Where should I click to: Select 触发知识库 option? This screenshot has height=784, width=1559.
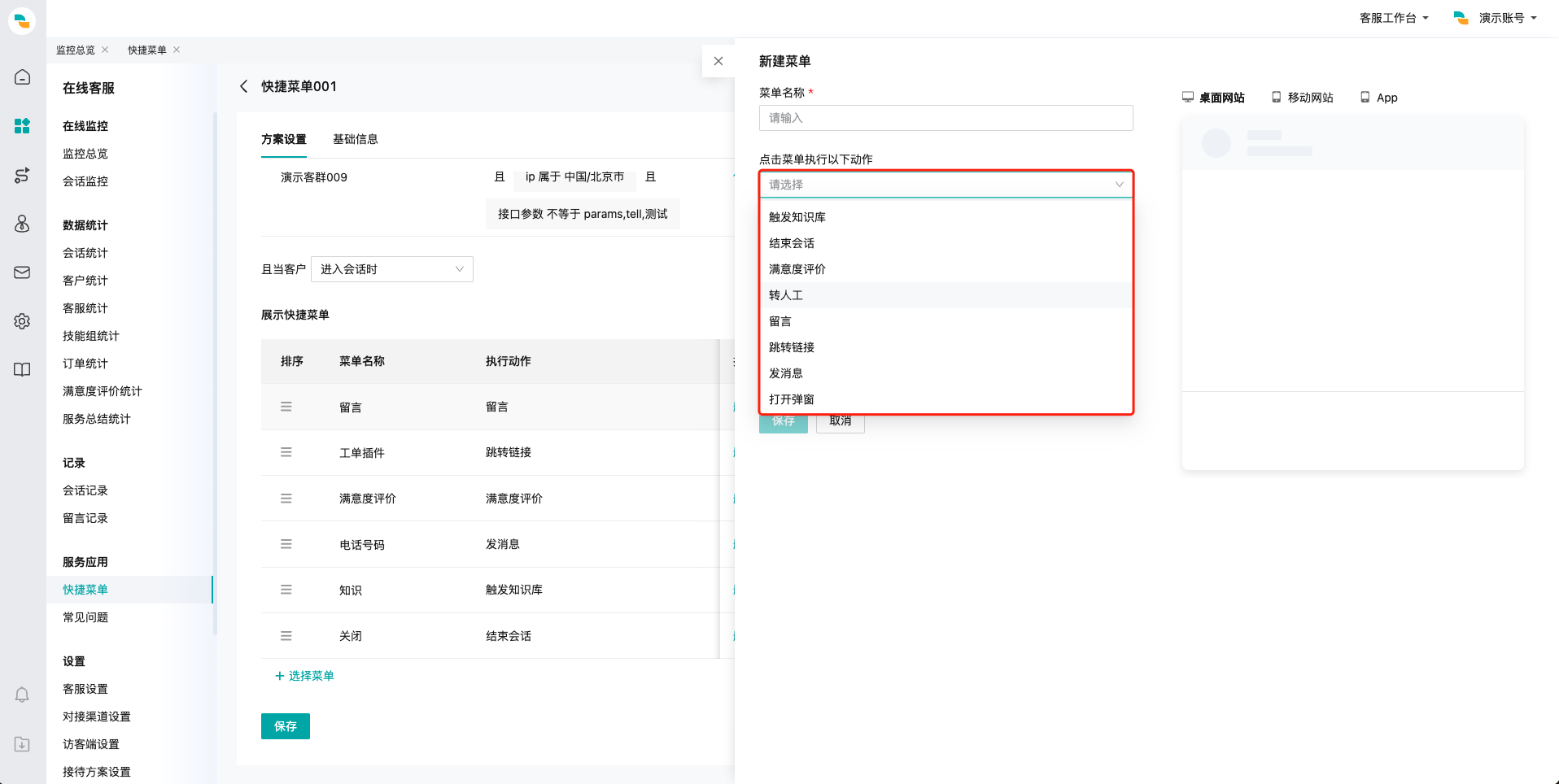[x=945, y=217]
